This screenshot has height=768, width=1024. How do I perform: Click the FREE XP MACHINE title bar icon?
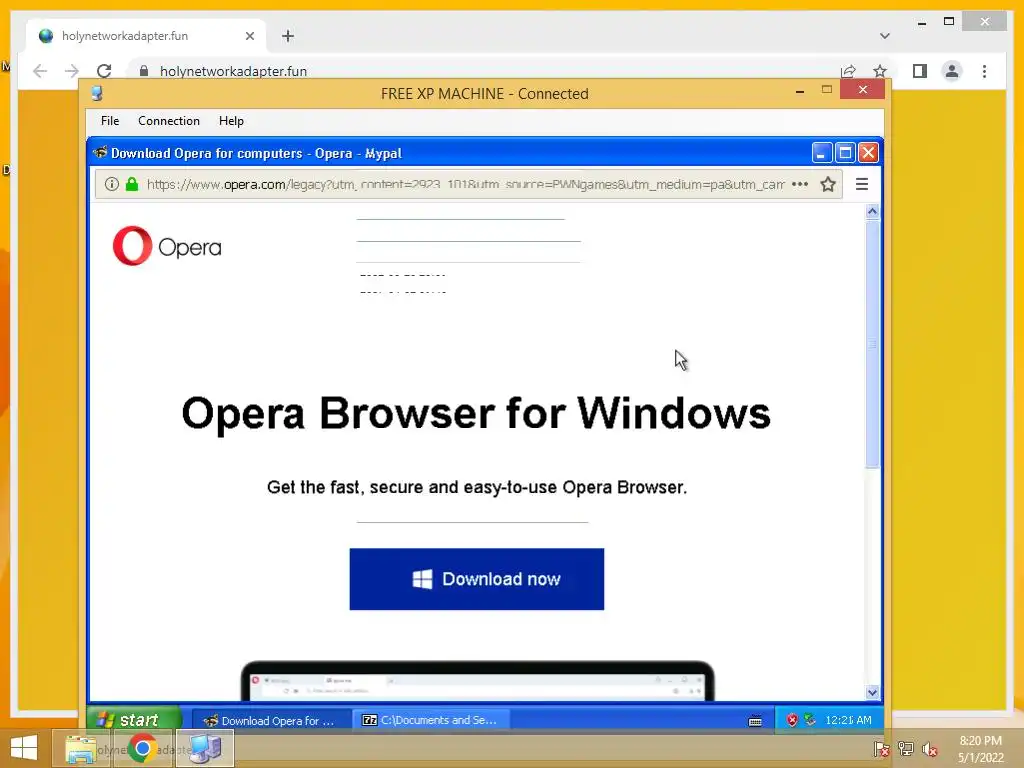tap(97, 93)
